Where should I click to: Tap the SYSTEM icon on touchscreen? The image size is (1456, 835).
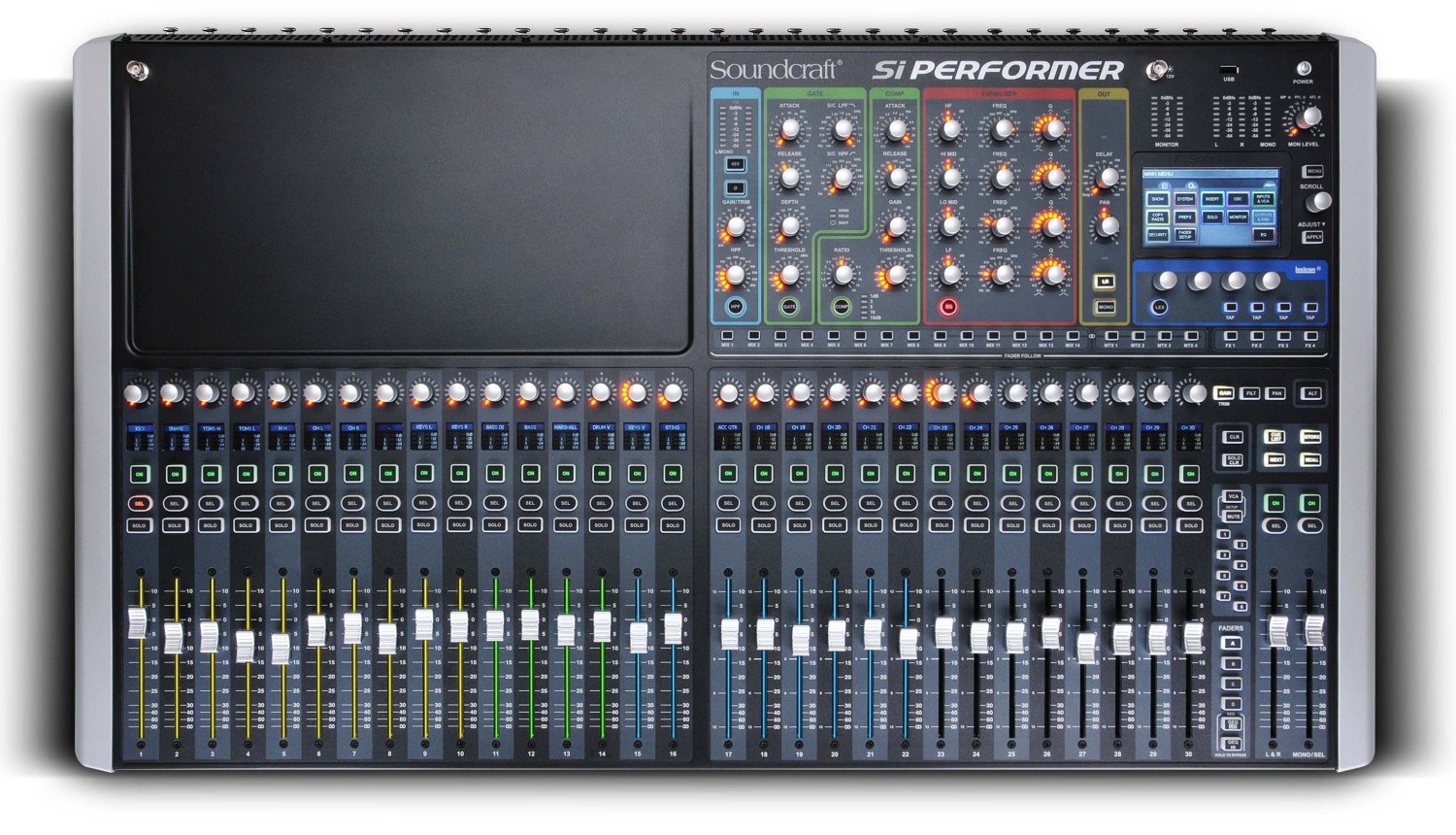tap(1185, 198)
